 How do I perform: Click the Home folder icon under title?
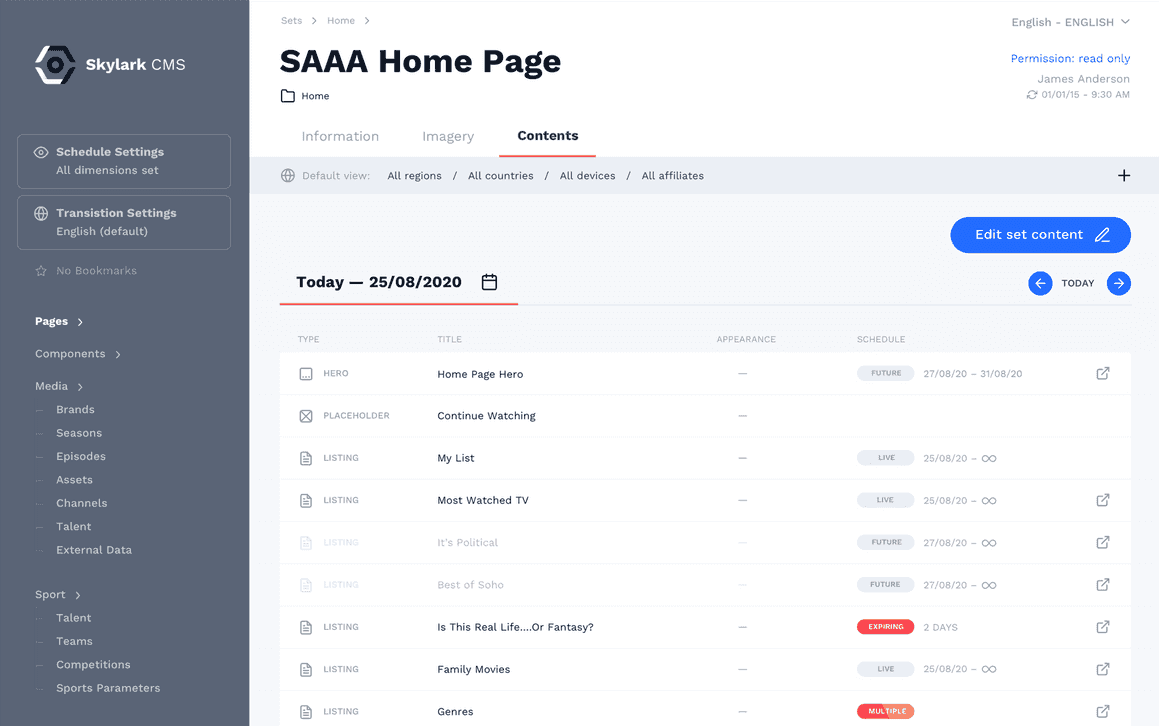288,96
